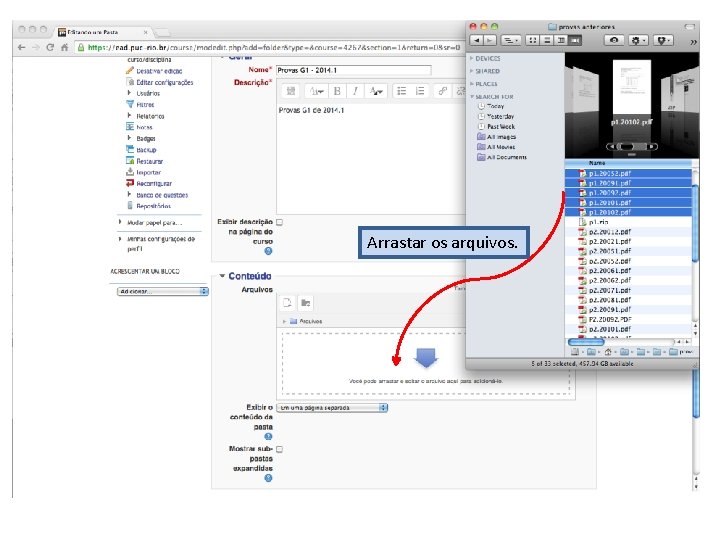Click Finder back button

477,40
